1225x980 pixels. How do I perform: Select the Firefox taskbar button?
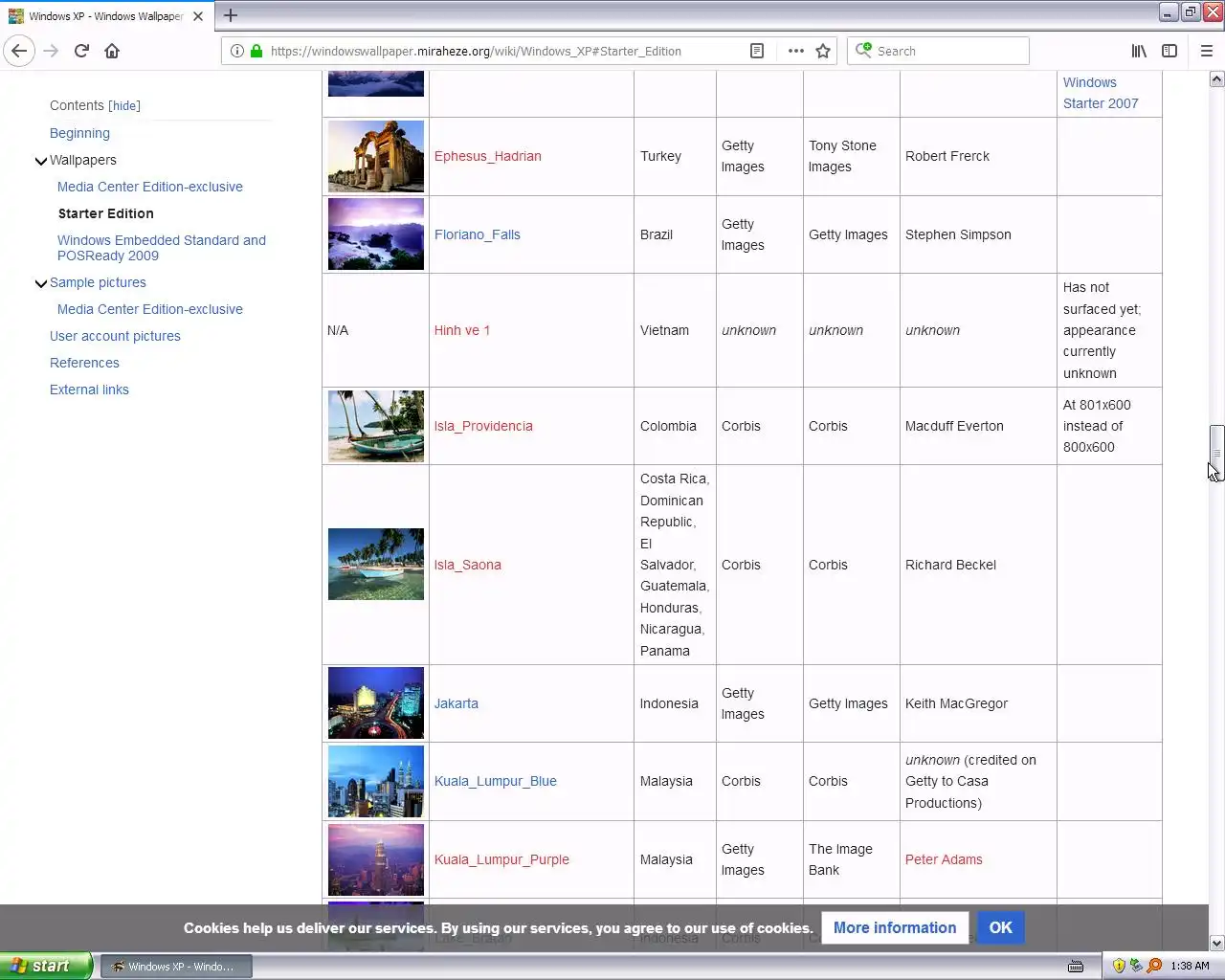[176, 967]
